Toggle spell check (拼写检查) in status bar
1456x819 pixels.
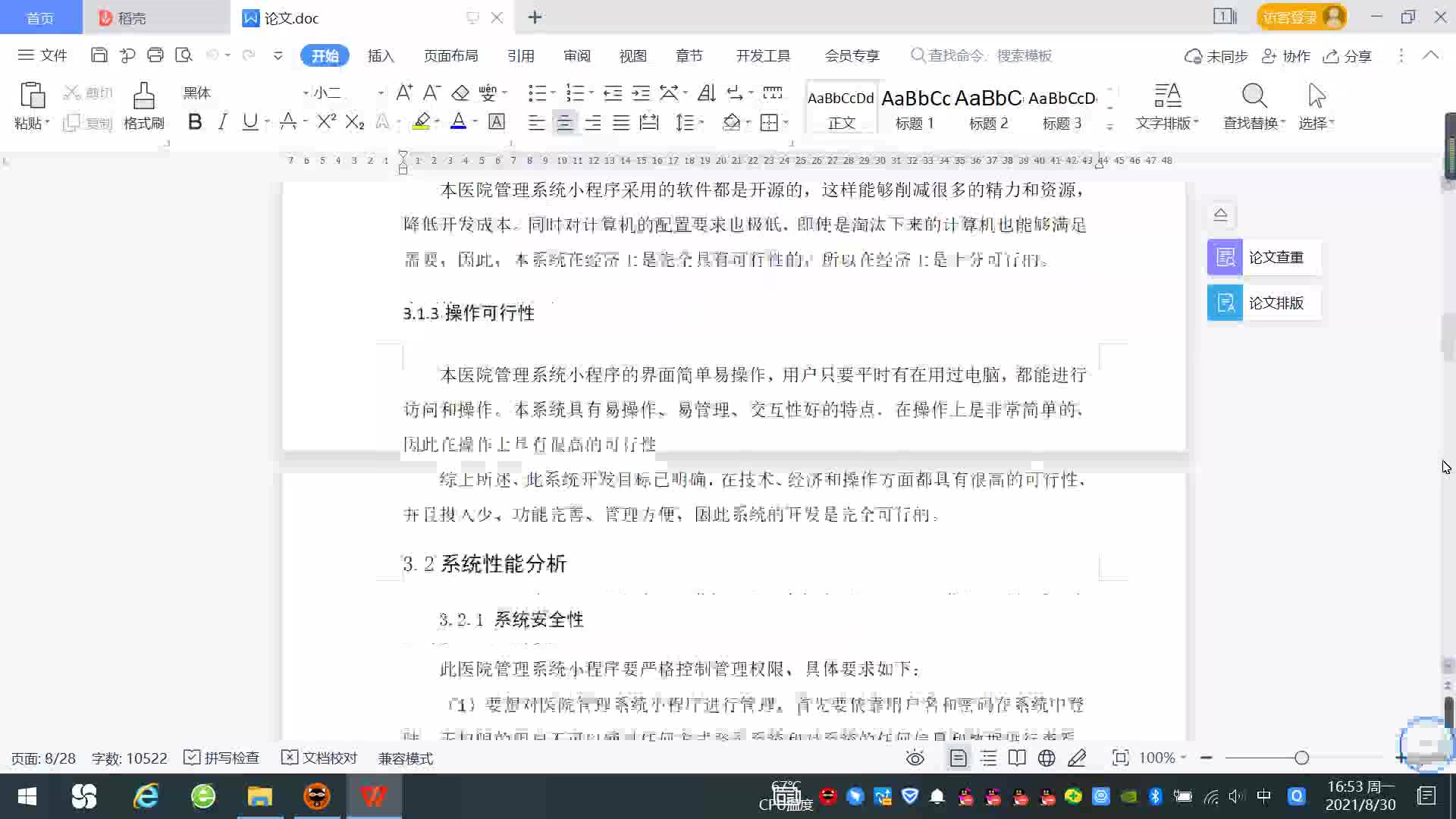[222, 758]
